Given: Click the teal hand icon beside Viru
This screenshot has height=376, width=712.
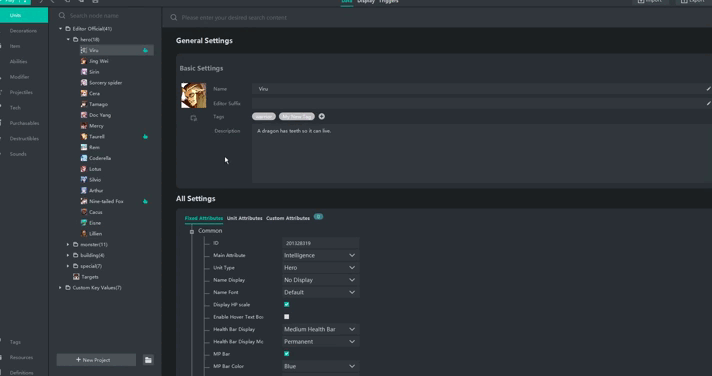Looking at the screenshot, I should (x=145, y=50).
